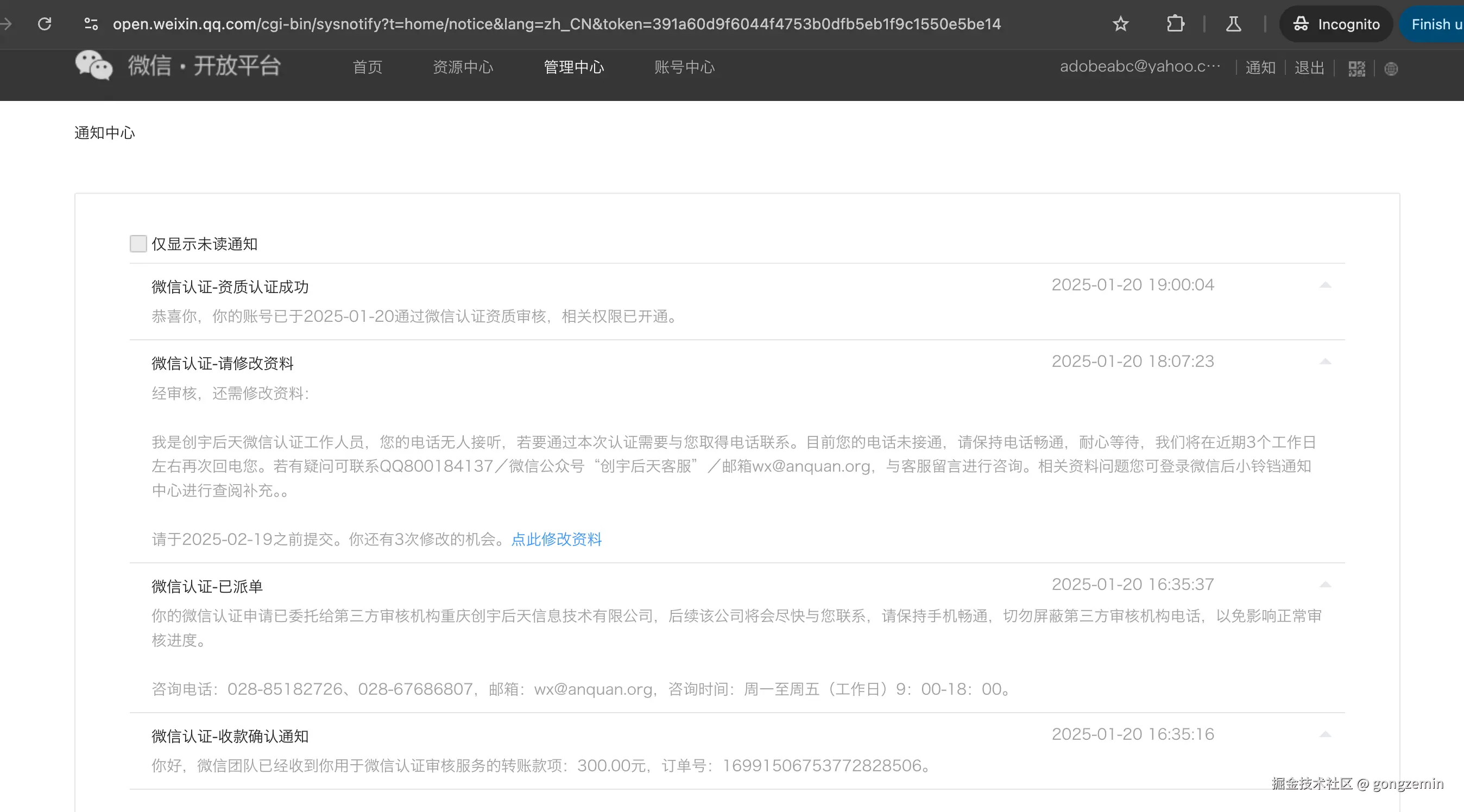The height and width of the screenshot is (812, 1464).
Task: Enable 仅显示未读通知 checkbox
Action: point(138,244)
